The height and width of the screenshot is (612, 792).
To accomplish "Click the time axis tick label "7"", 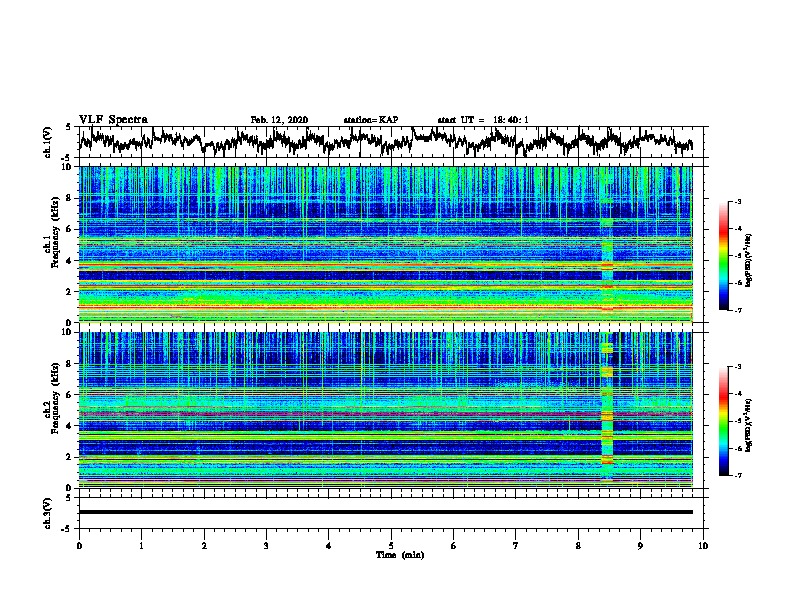I will (516, 546).
